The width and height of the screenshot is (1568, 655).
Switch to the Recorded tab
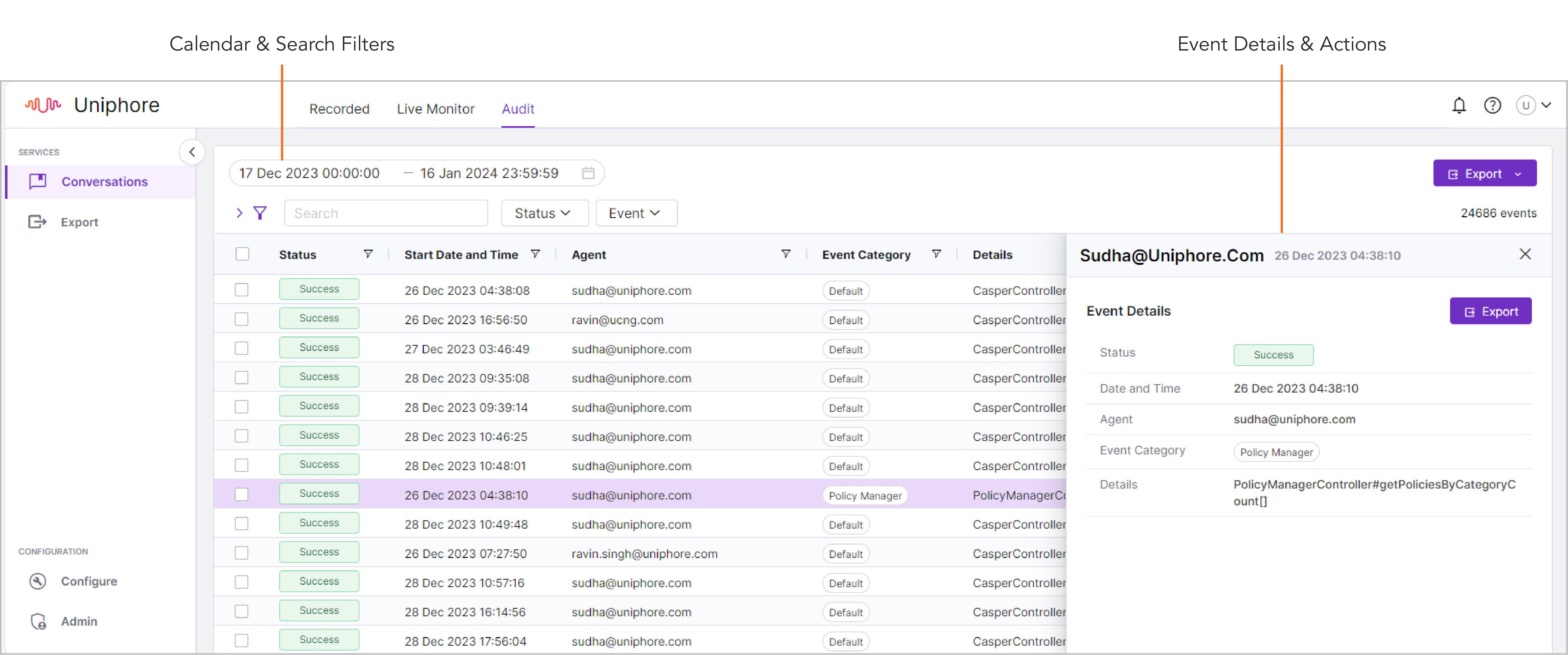(x=339, y=109)
